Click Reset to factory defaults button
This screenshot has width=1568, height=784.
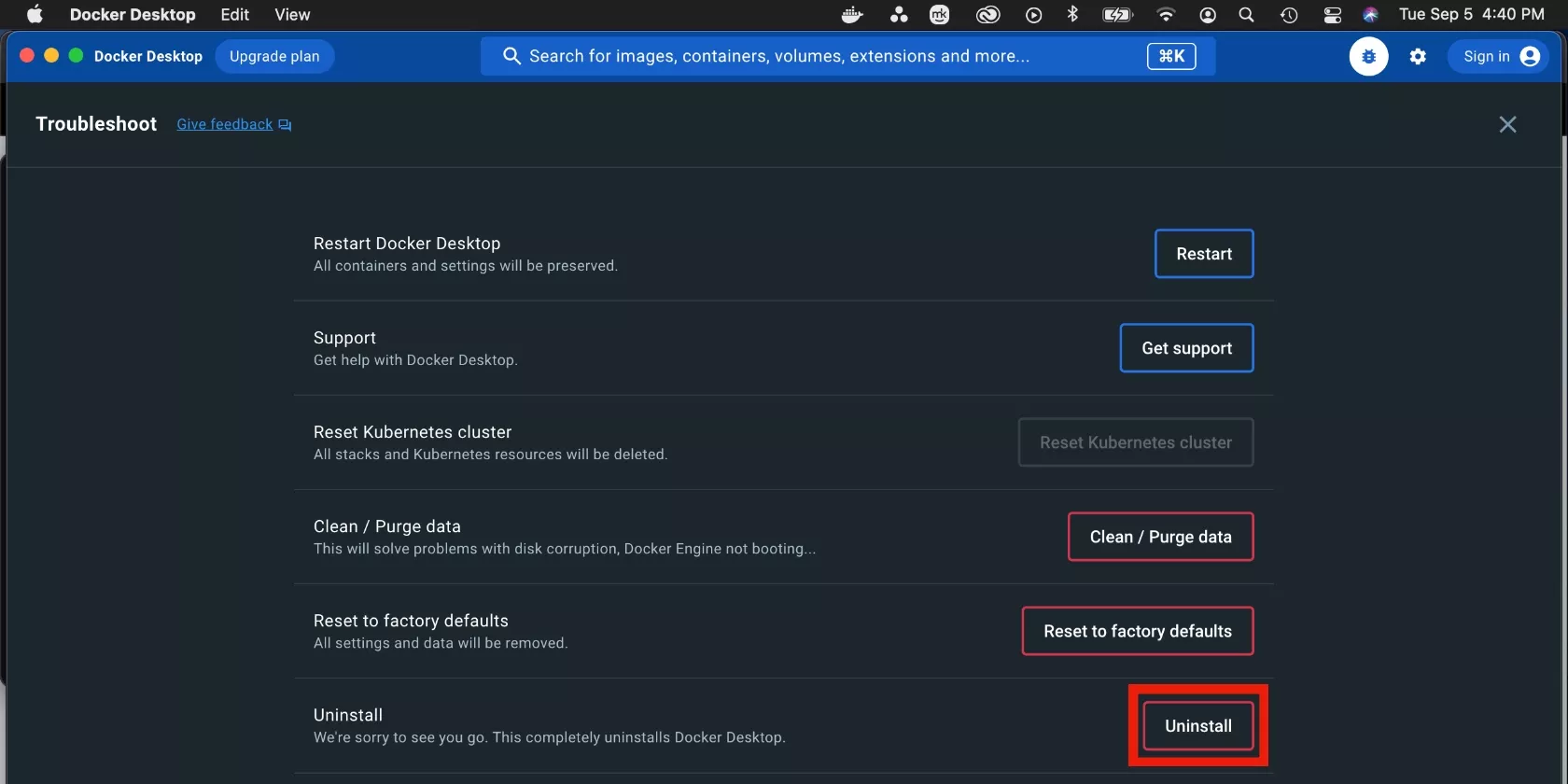coord(1137,632)
